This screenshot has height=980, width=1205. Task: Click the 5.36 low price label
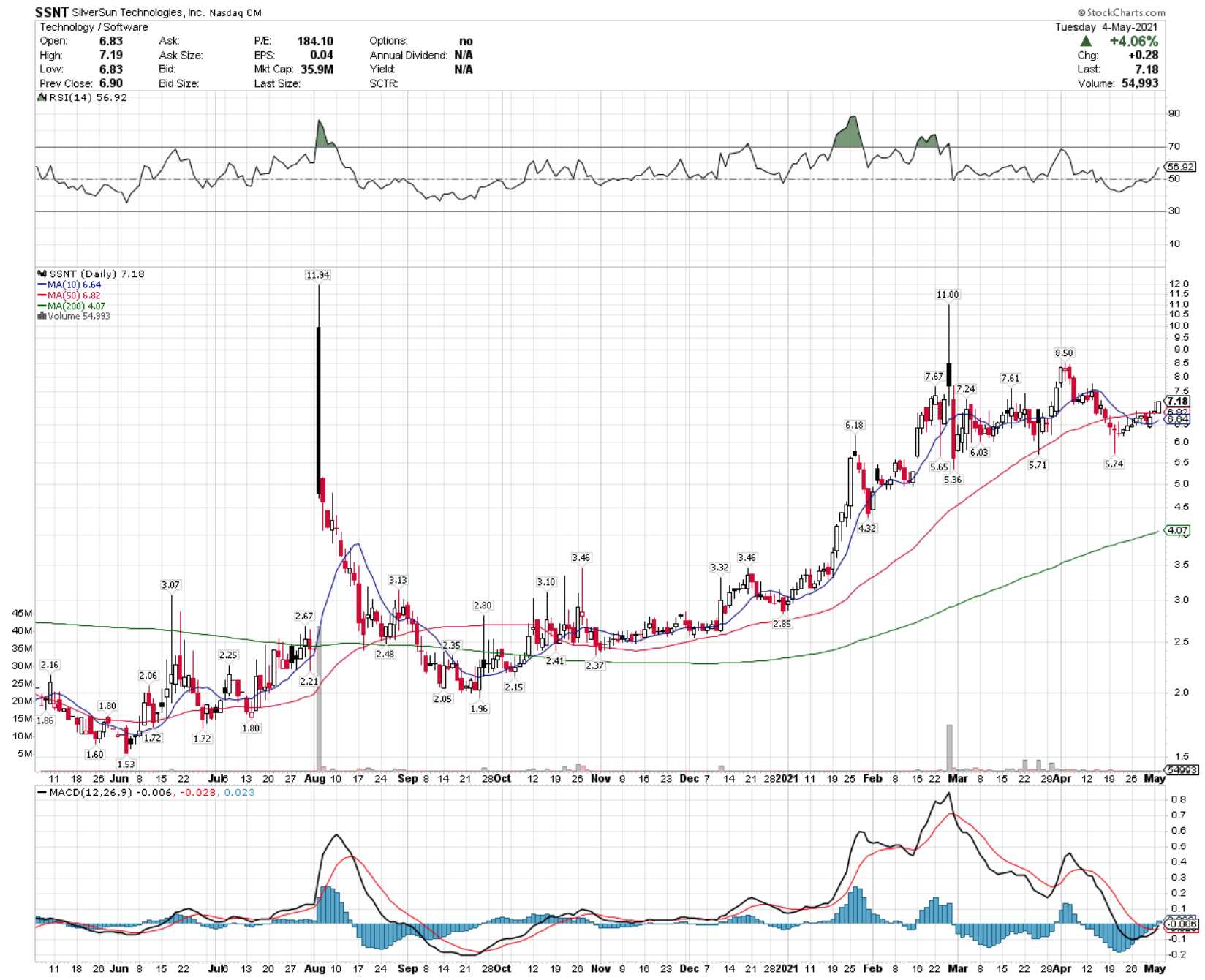tap(953, 480)
